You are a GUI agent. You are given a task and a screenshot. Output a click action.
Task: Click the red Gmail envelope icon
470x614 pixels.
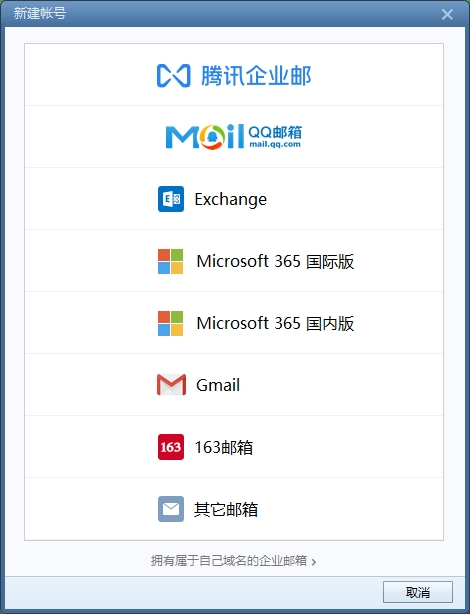(x=172, y=385)
